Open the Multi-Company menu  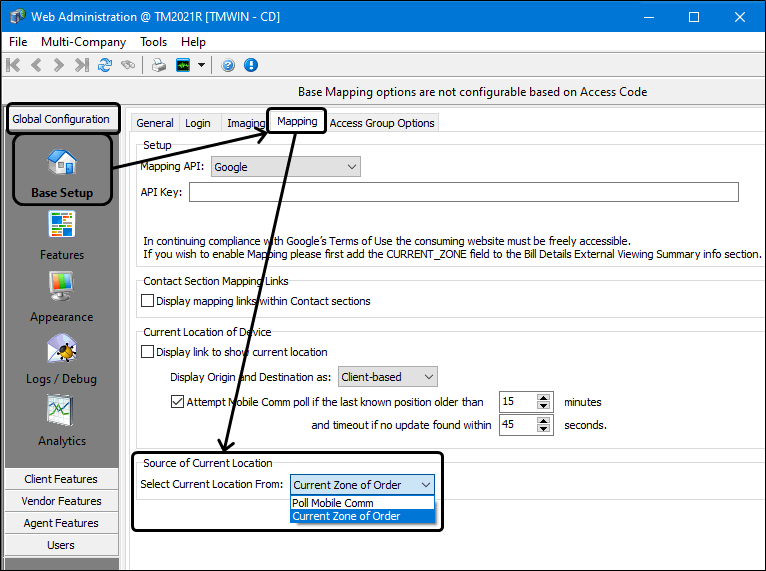[83, 42]
